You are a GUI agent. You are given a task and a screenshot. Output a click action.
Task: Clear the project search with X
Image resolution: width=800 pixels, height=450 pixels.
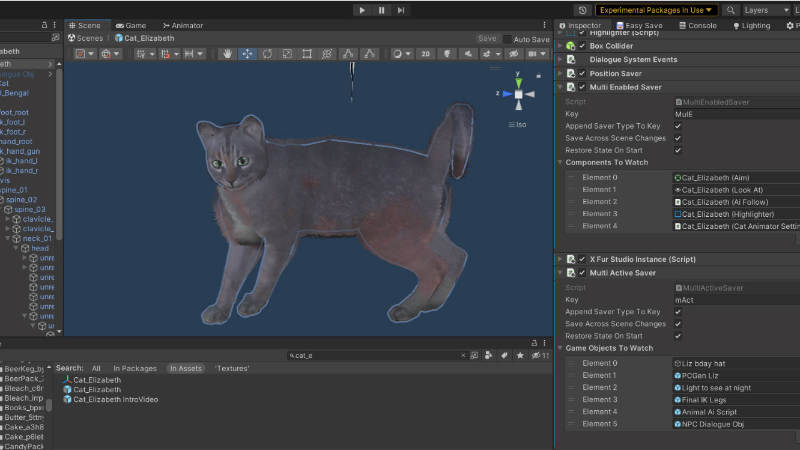point(463,356)
